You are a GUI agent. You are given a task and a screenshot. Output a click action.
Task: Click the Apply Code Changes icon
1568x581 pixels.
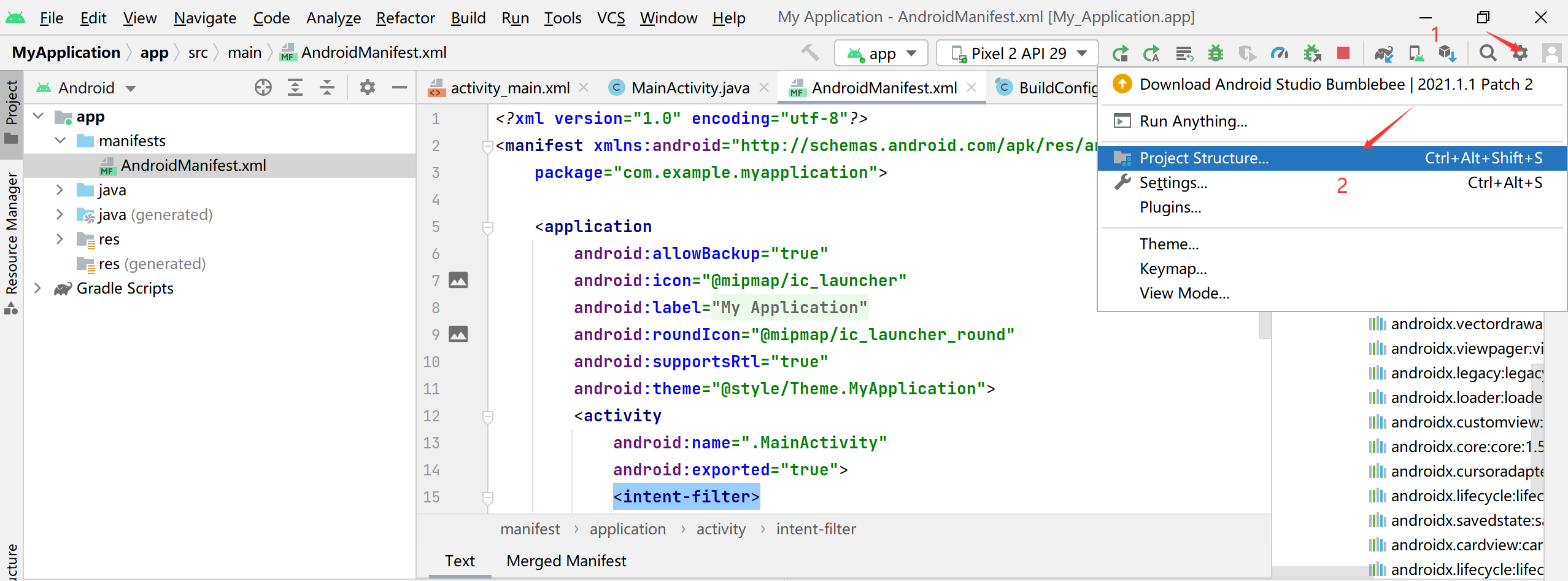tap(1184, 53)
